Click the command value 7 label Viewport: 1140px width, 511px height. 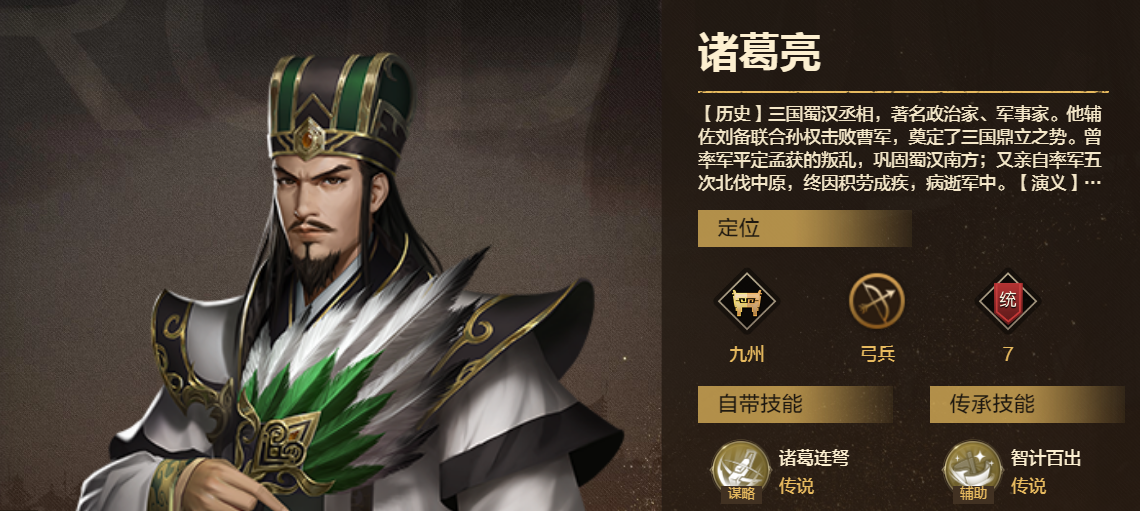pyautogui.click(x=1008, y=355)
